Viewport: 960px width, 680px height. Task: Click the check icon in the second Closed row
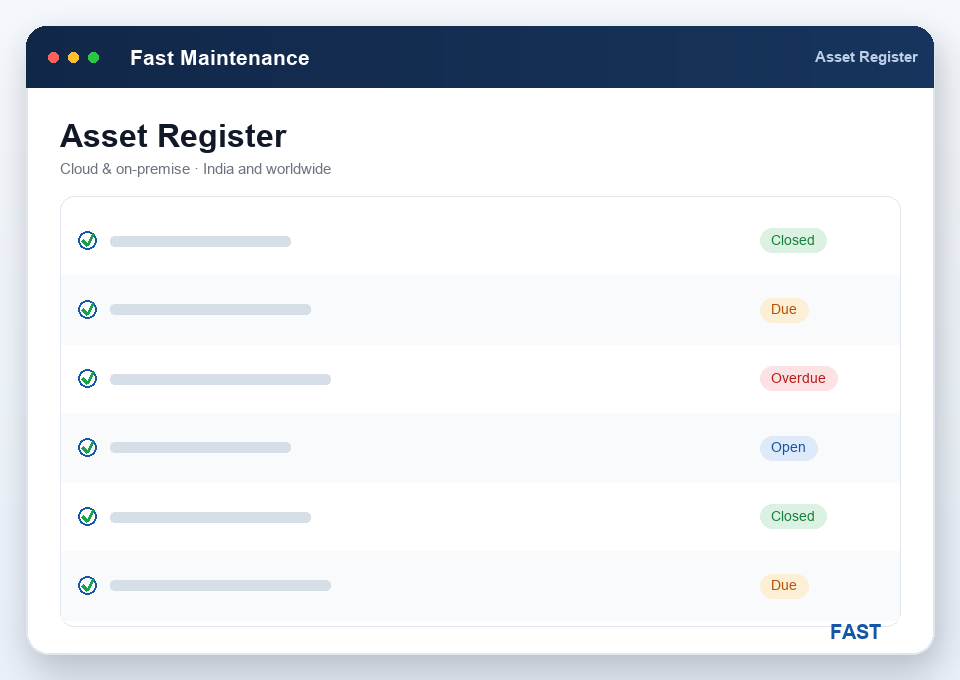(88, 517)
